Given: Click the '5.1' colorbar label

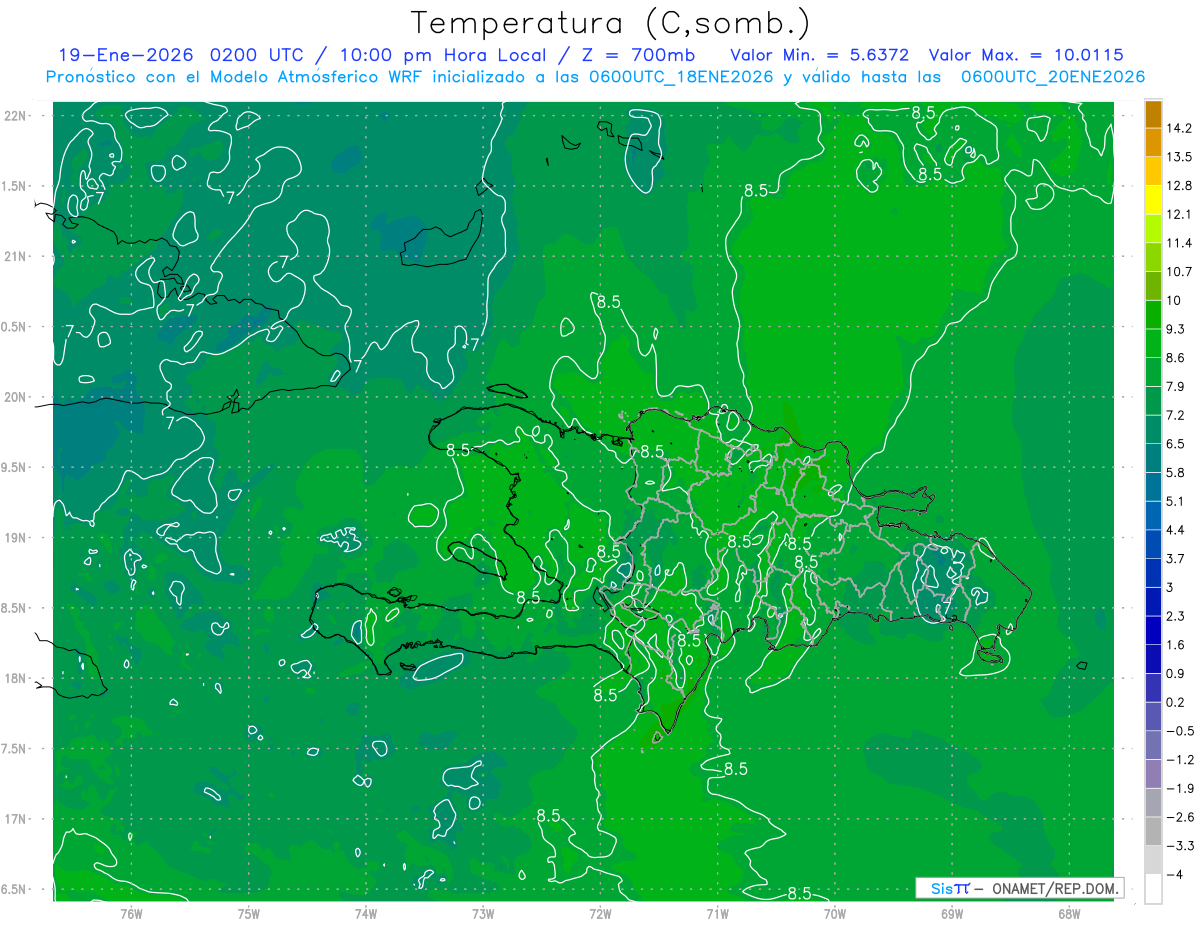Looking at the screenshot, I should [x=1176, y=501].
